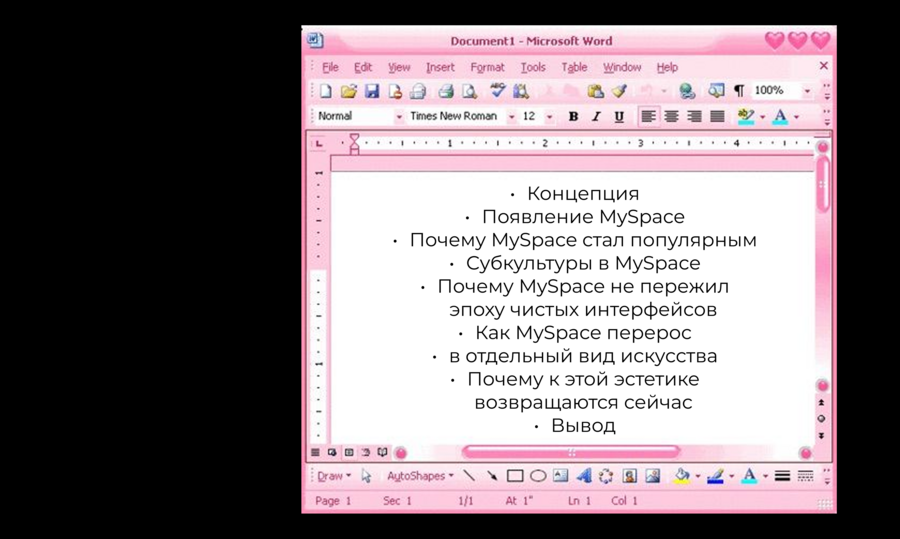Apply the Highlight marker color
900x539 pixels.
(746, 117)
